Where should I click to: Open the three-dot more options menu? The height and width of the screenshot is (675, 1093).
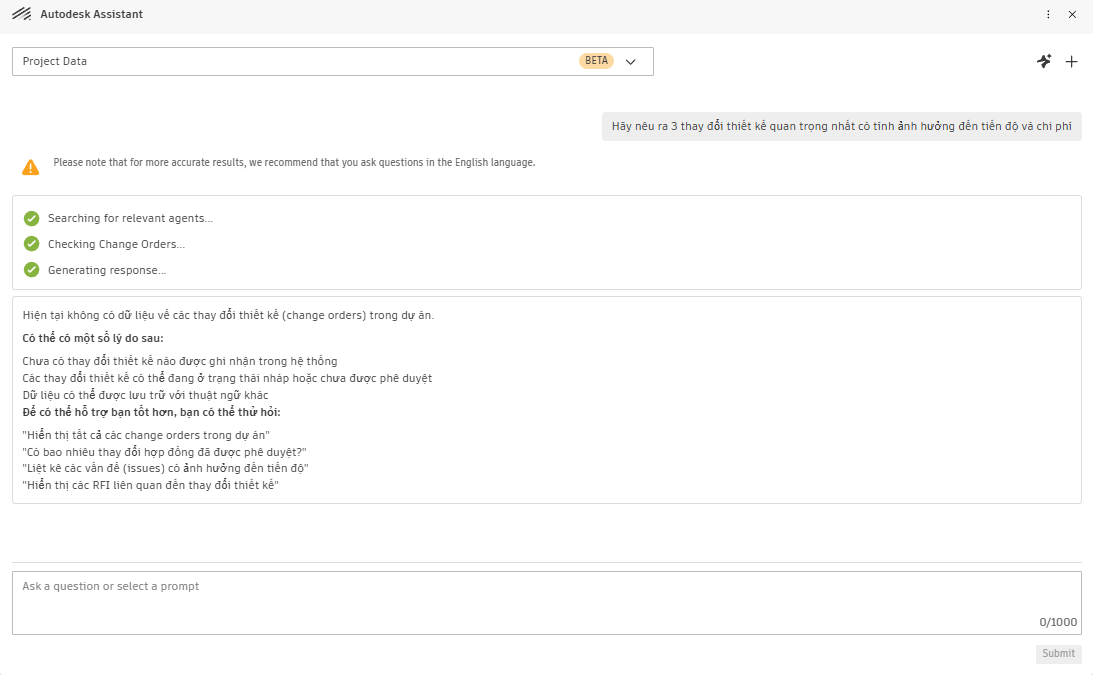[x=1048, y=14]
